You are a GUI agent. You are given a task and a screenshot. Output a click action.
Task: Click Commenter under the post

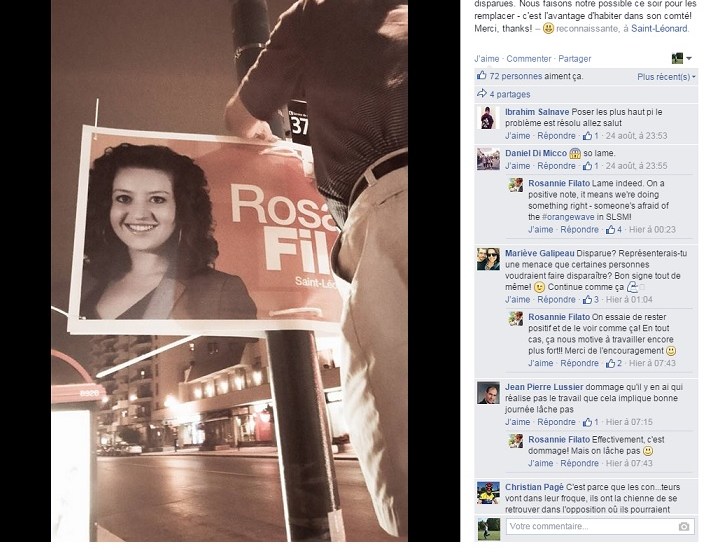pyautogui.click(x=529, y=59)
